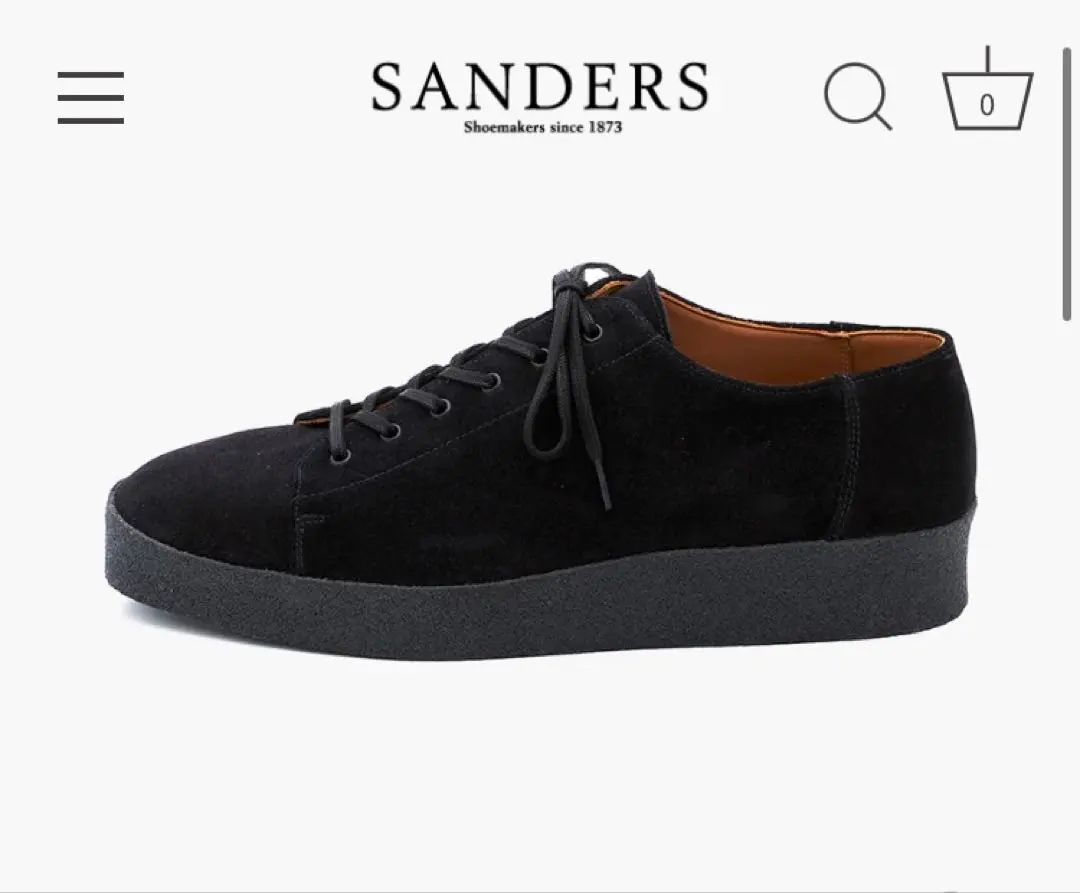Open the hamburger navigation menu
The width and height of the screenshot is (1080, 893).
(x=91, y=97)
